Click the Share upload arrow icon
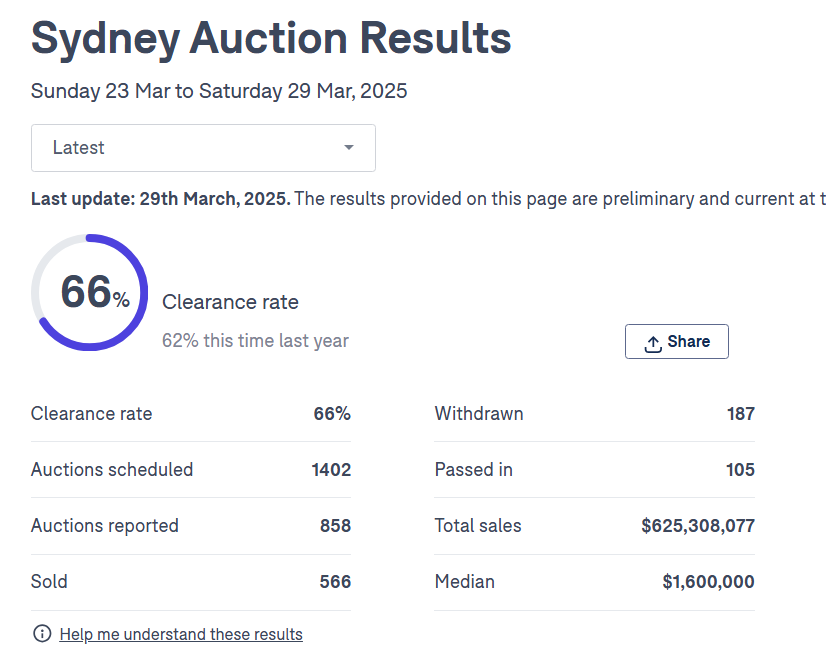 [653, 343]
